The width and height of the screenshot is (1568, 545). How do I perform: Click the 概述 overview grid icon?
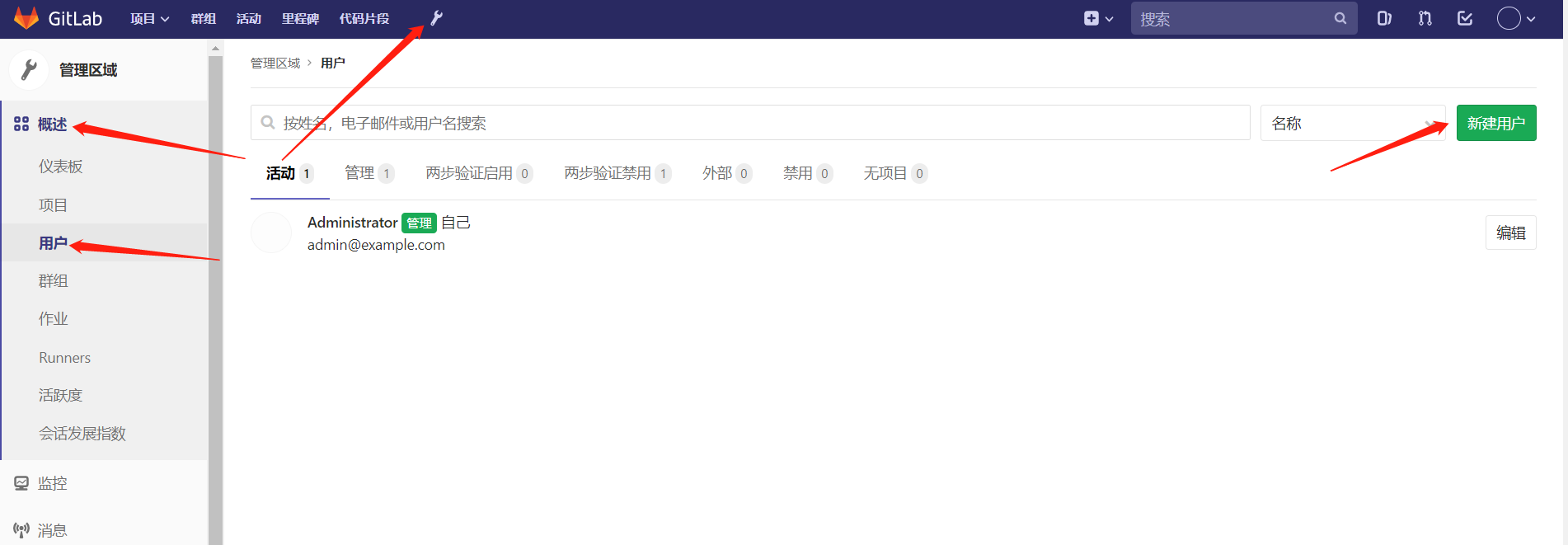point(21,124)
